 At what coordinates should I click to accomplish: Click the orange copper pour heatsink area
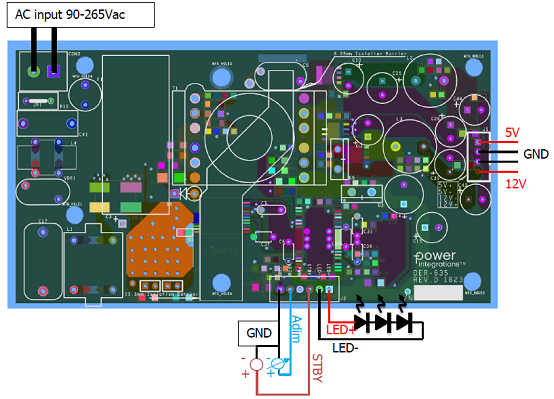click(160, 244)
